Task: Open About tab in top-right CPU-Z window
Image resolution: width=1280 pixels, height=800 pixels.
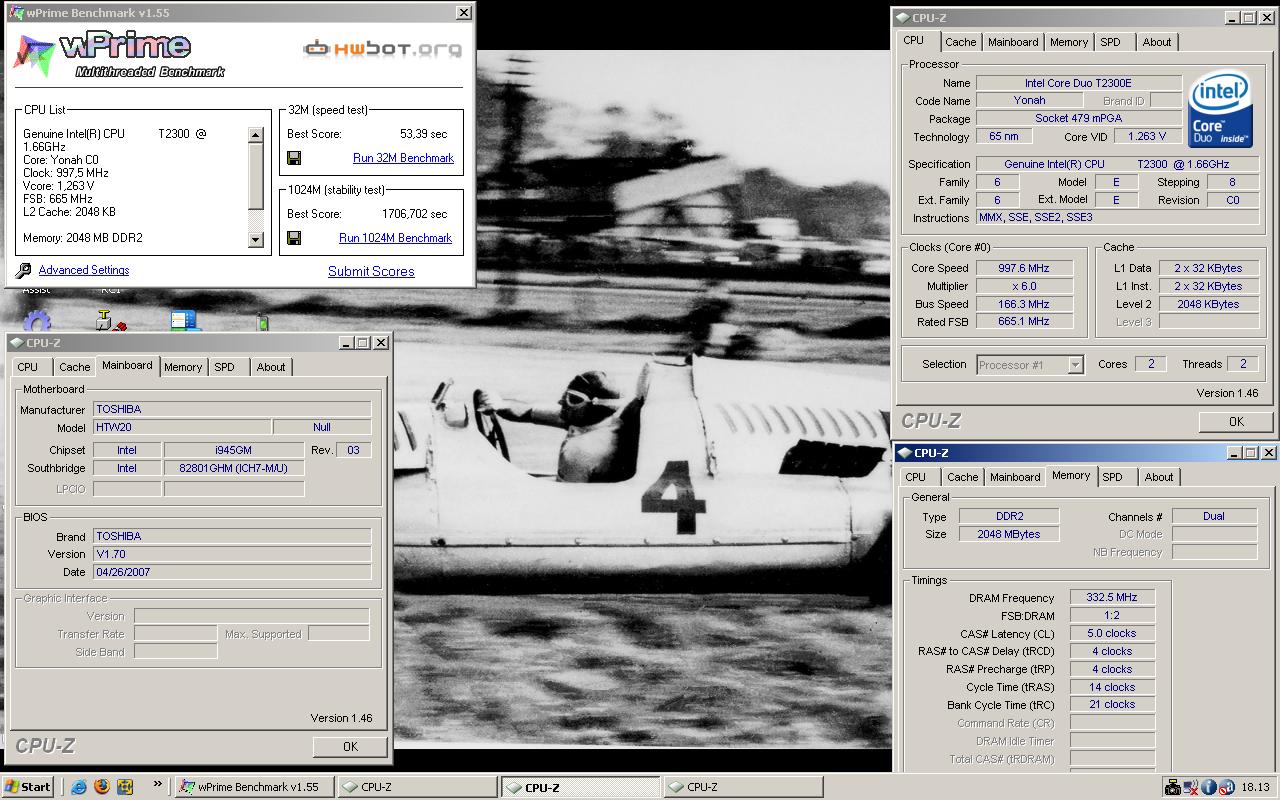Action: click(x=1157, y=42)
